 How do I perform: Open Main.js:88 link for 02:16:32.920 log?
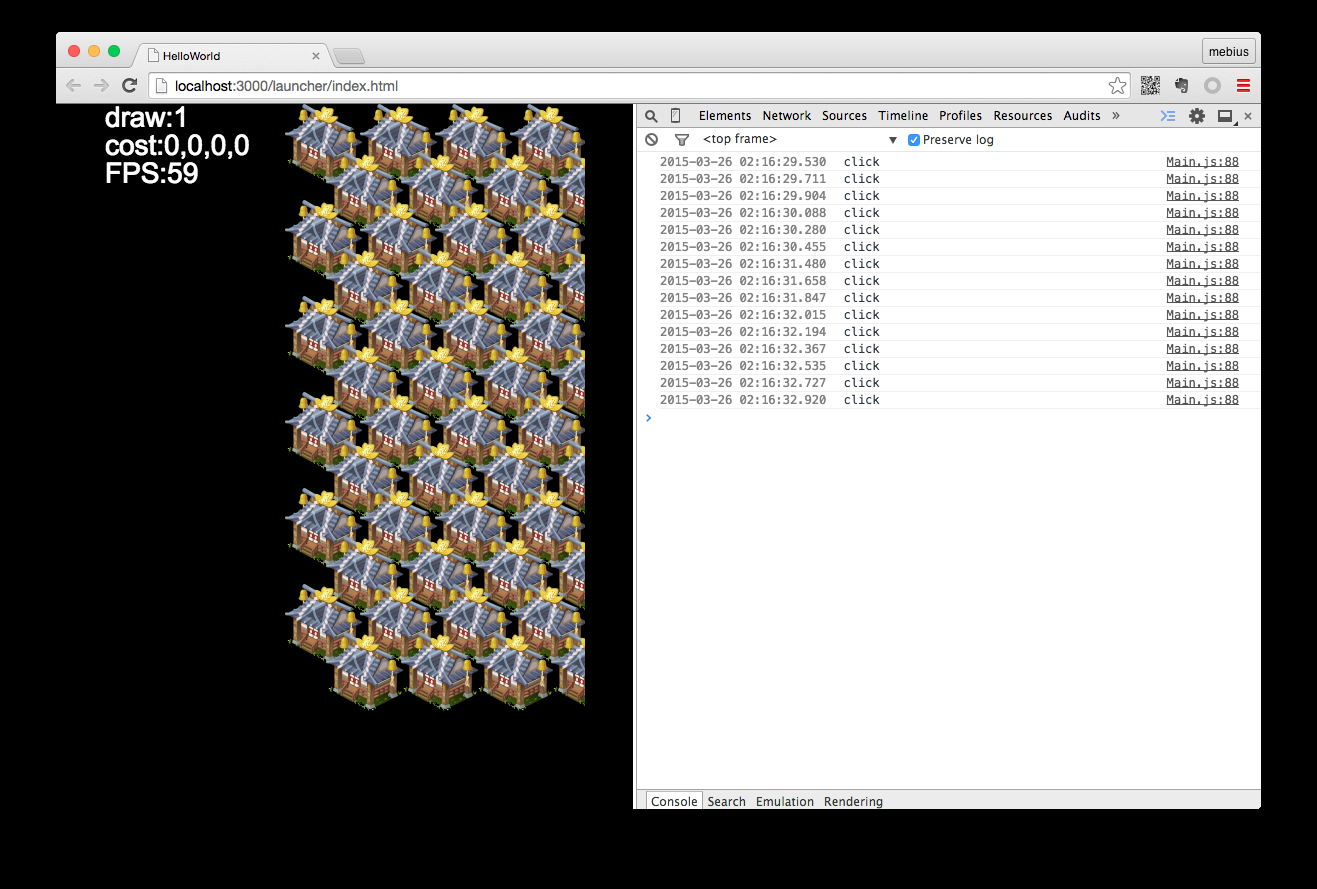point(1202,400)
